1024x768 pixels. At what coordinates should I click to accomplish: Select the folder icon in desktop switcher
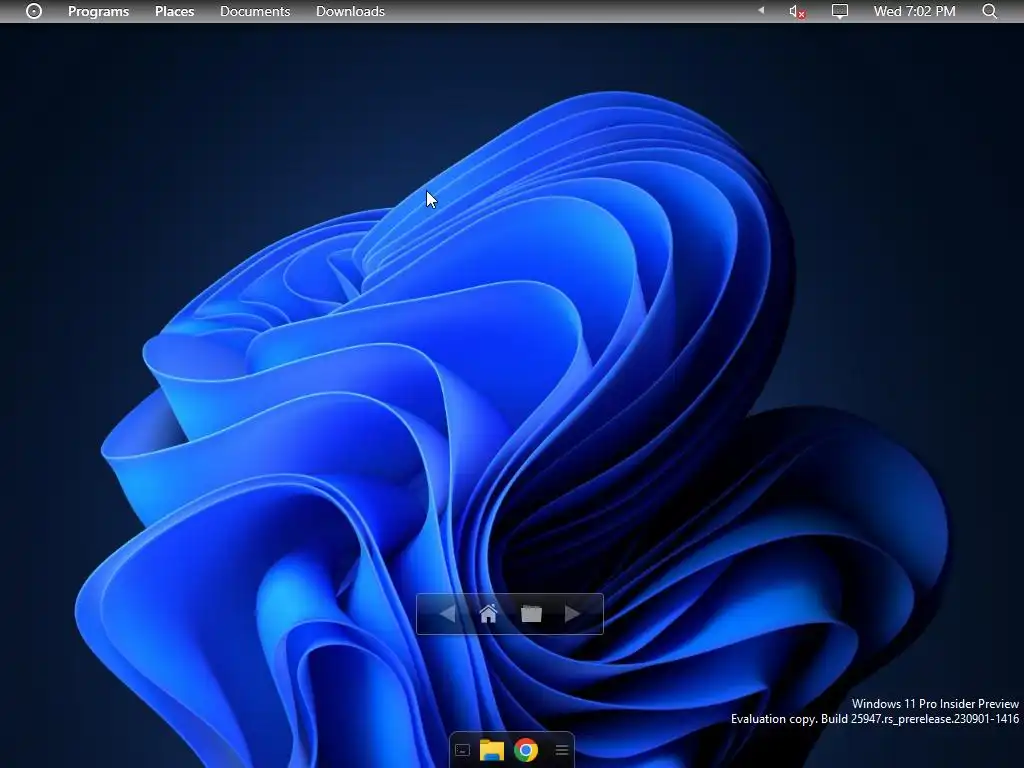(532, 613)
